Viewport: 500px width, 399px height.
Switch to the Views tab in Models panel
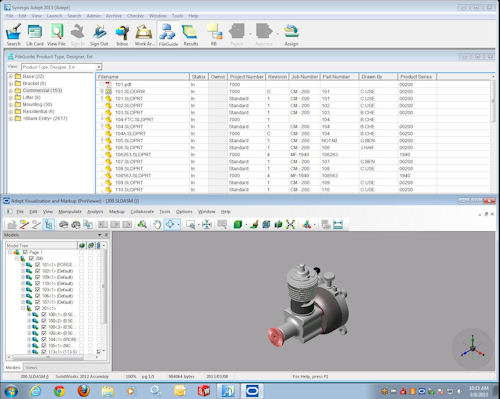pos(31,367)
